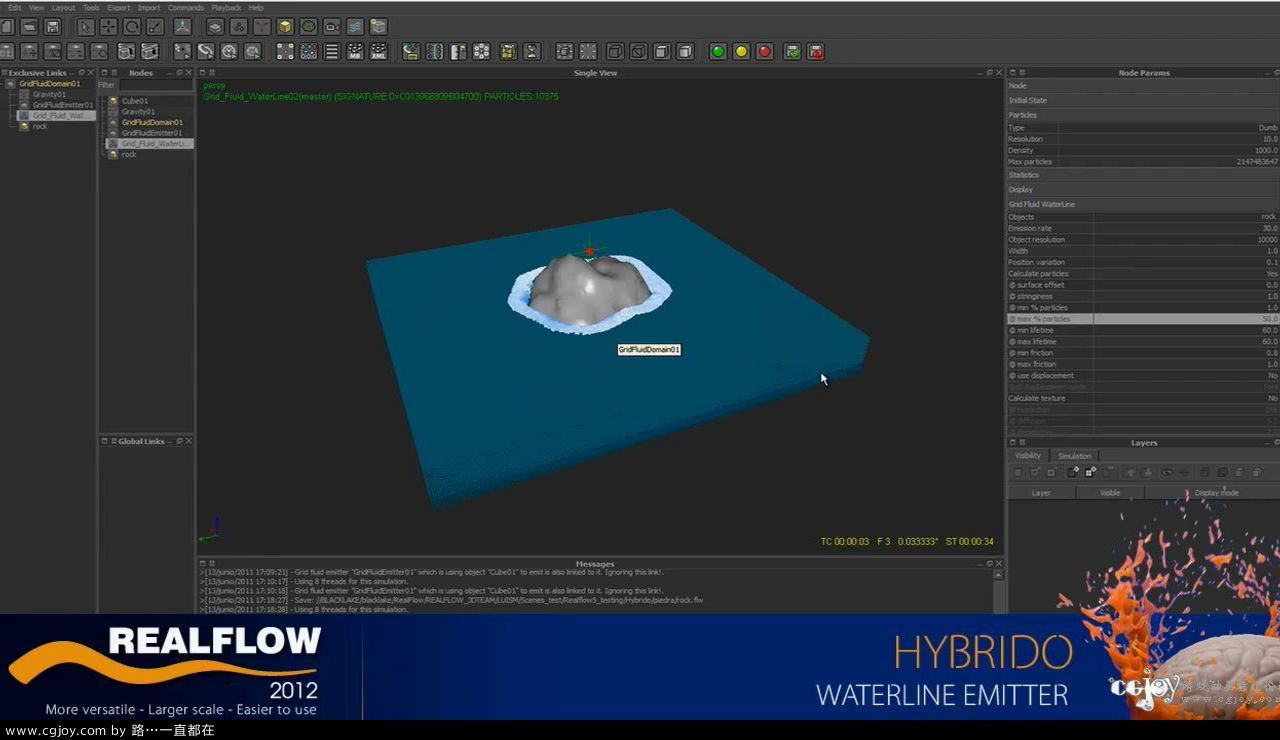Screen dimensions: 1280x740
Task: Select GridFluidDomain01 in the Nodes panel
Action: click(x=152, y=122)
